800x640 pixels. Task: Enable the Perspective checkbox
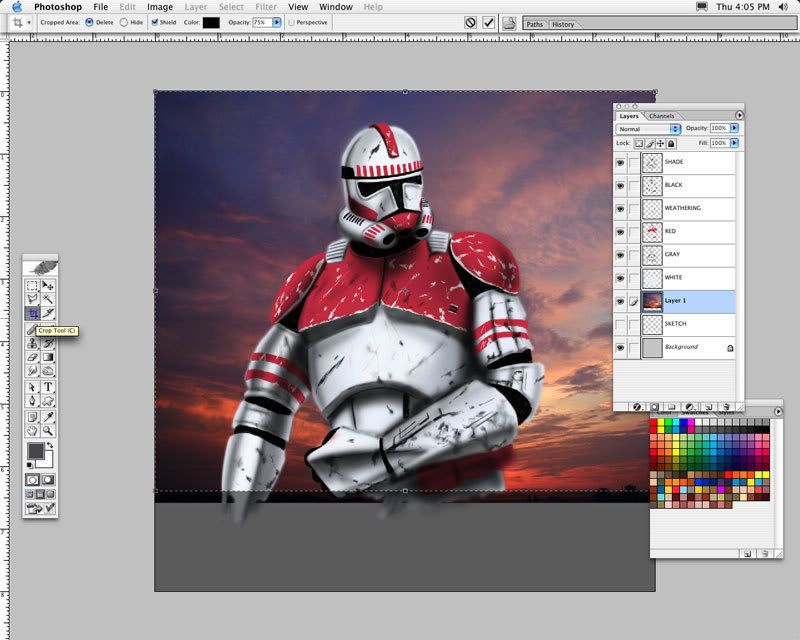click(x=291, y=22)
